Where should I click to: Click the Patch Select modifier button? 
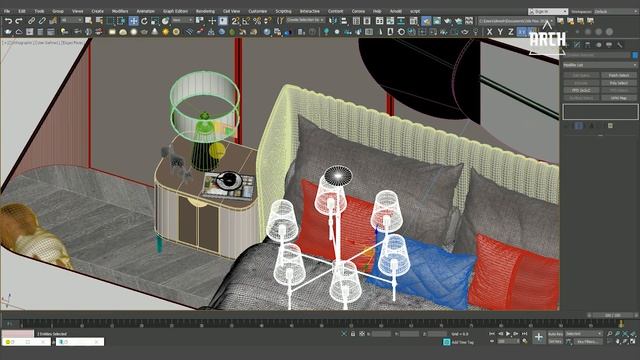pos(619,75)
